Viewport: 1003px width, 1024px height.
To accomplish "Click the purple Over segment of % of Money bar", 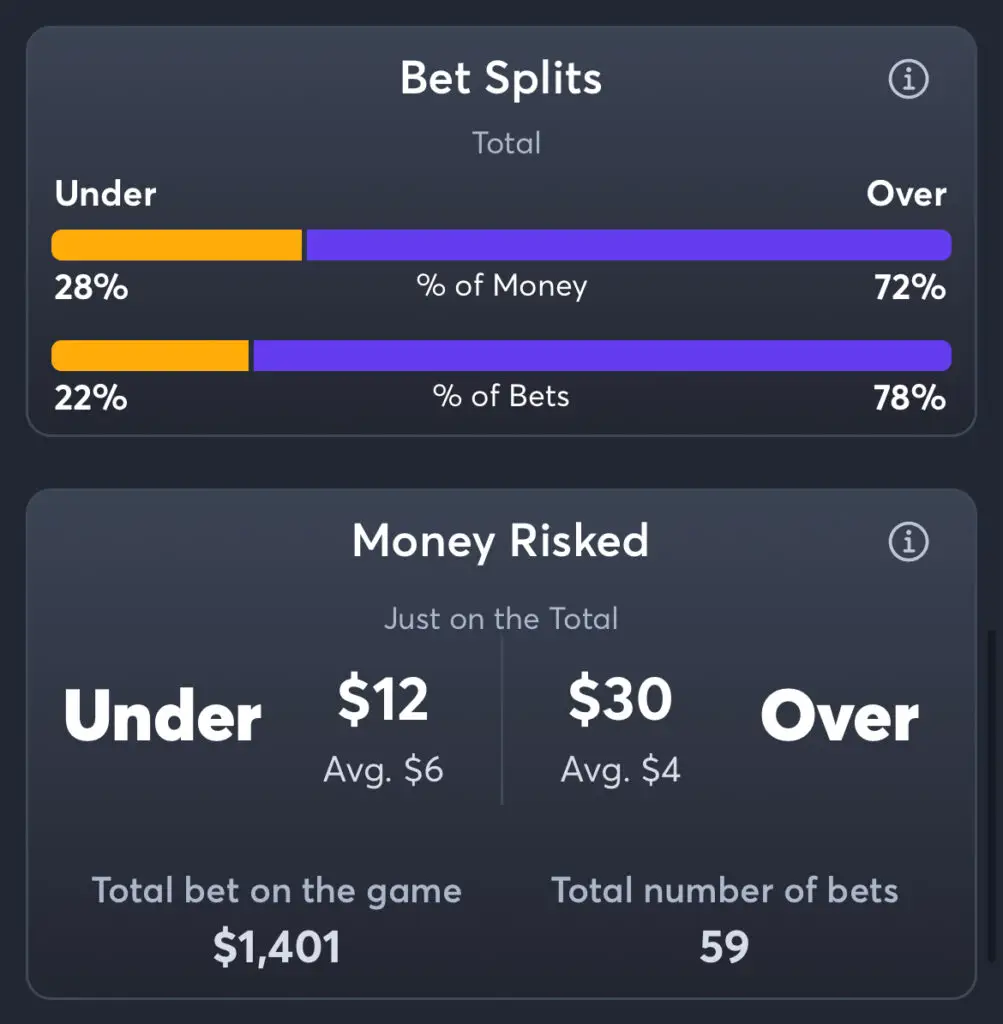I will tap(629, 245).
